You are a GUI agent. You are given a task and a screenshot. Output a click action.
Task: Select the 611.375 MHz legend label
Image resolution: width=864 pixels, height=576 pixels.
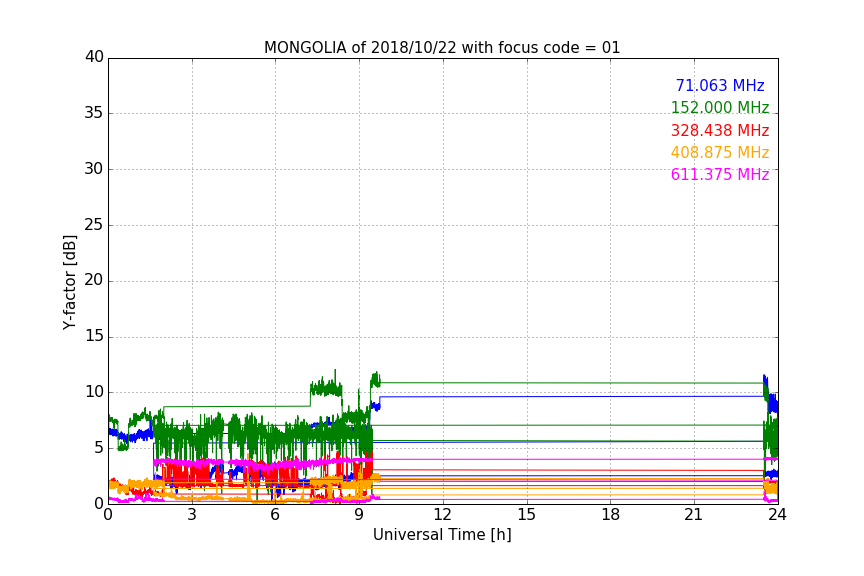(720, 175)
